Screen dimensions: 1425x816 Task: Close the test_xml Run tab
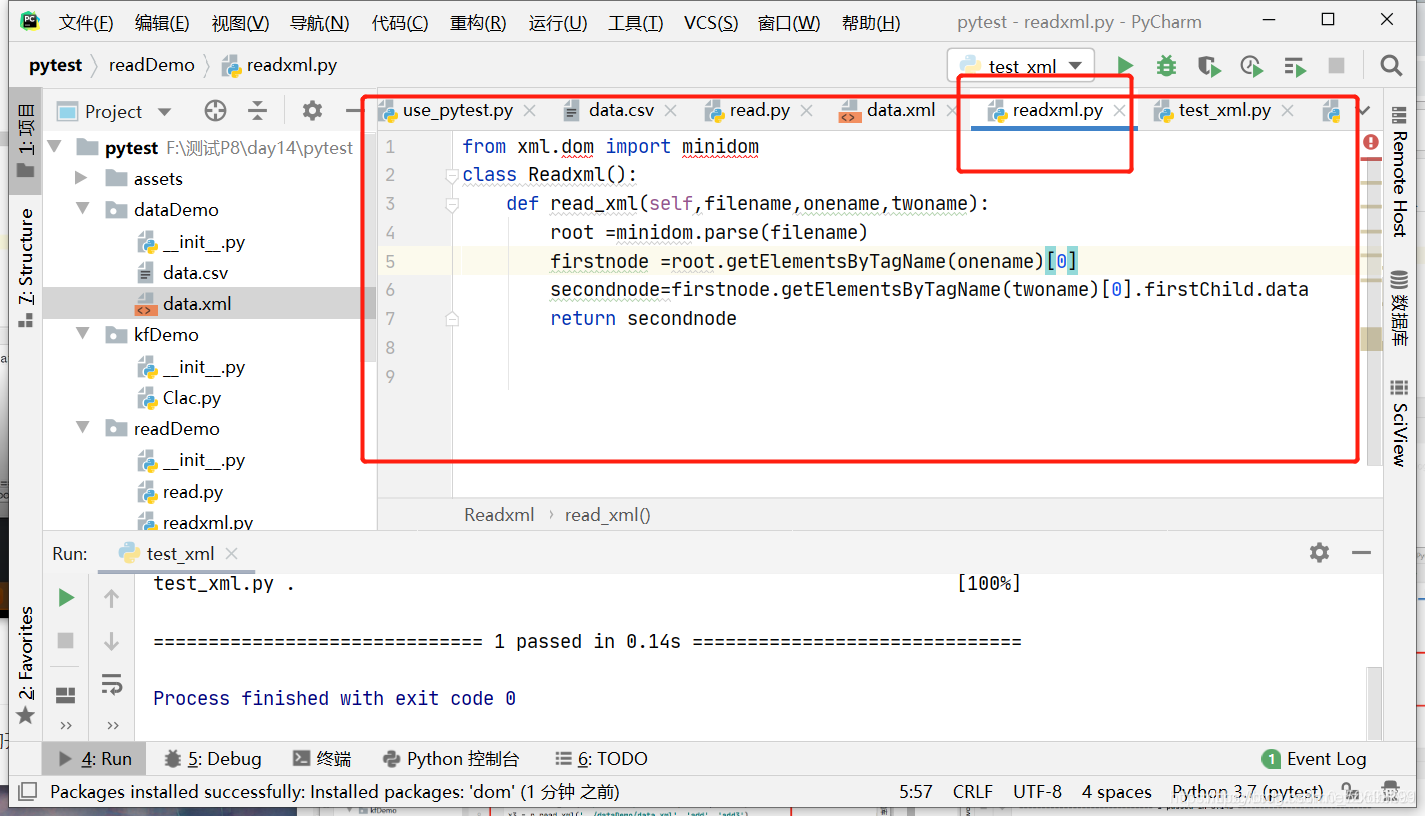tap(232, 554)
